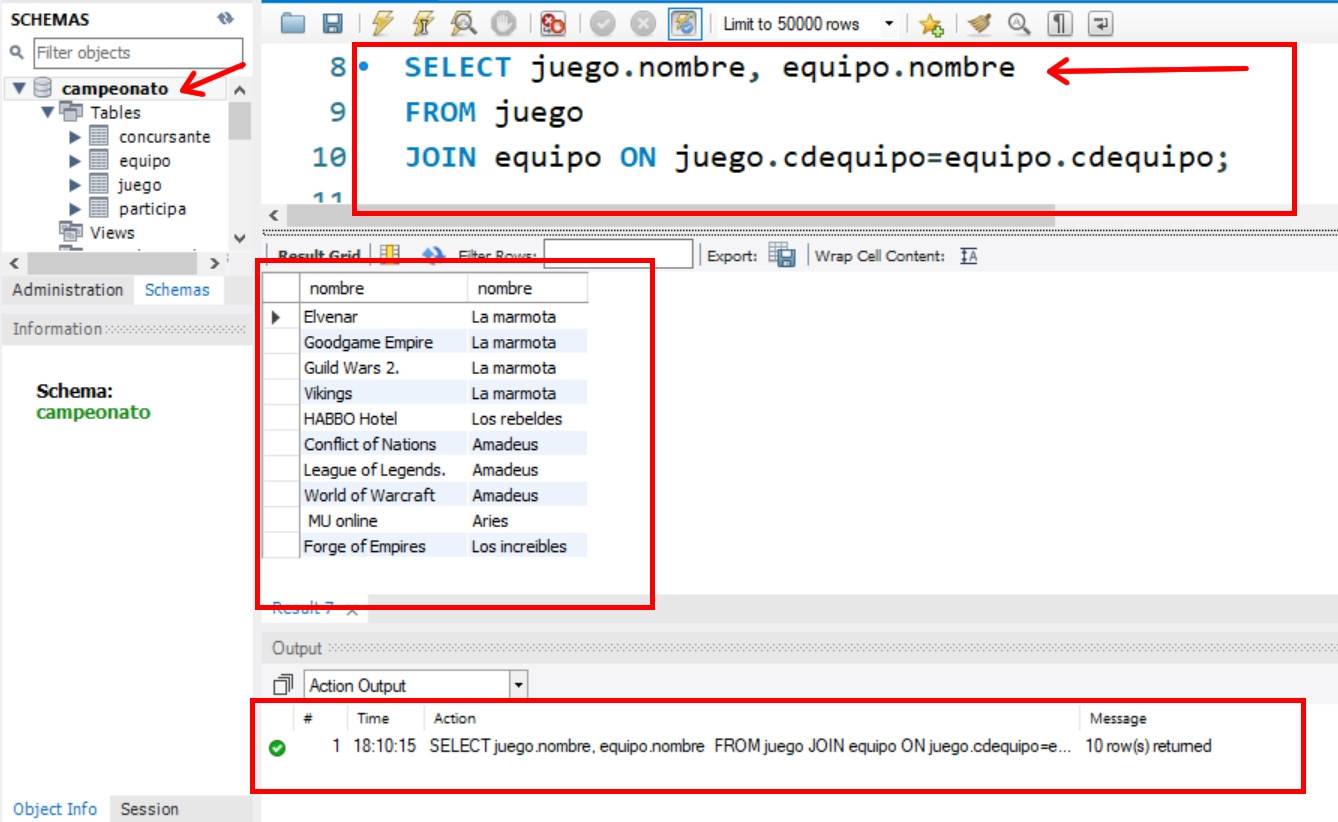This screenshot has width=1338, height=822.
Task: Select the Los rebeldes cell
Action: (x=527, y=419)
